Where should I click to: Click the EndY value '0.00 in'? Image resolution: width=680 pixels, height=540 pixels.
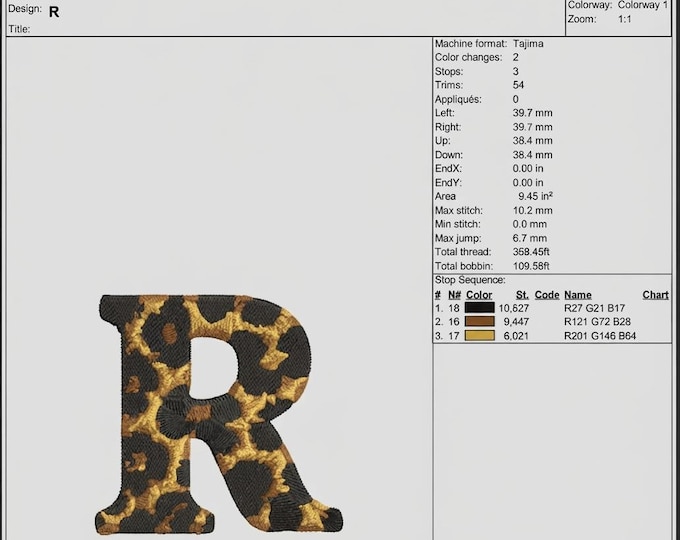click(528, 183)
